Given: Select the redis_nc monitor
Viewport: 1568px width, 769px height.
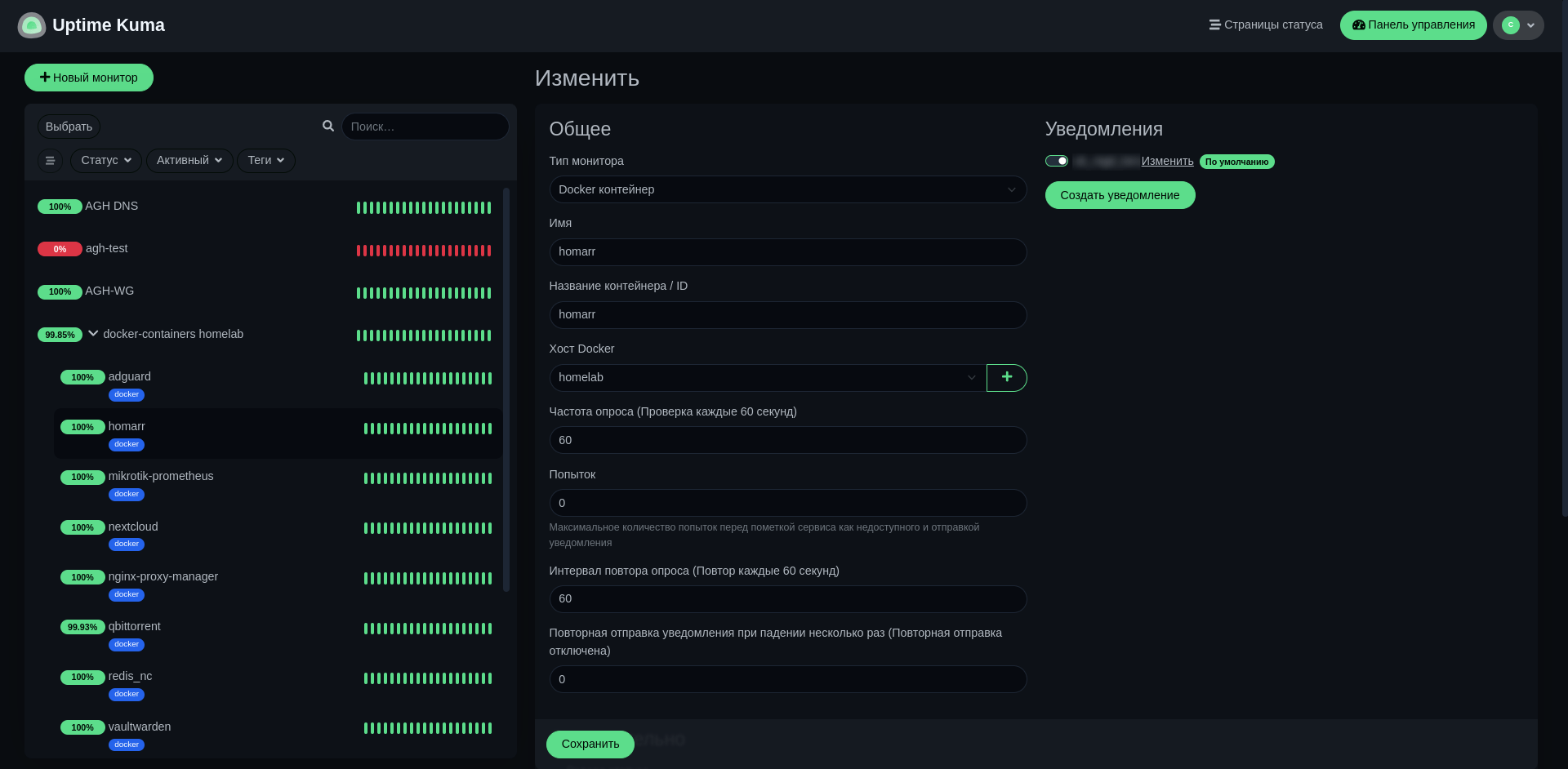Looking at the screenshot, I should click(x=278, y=683).
